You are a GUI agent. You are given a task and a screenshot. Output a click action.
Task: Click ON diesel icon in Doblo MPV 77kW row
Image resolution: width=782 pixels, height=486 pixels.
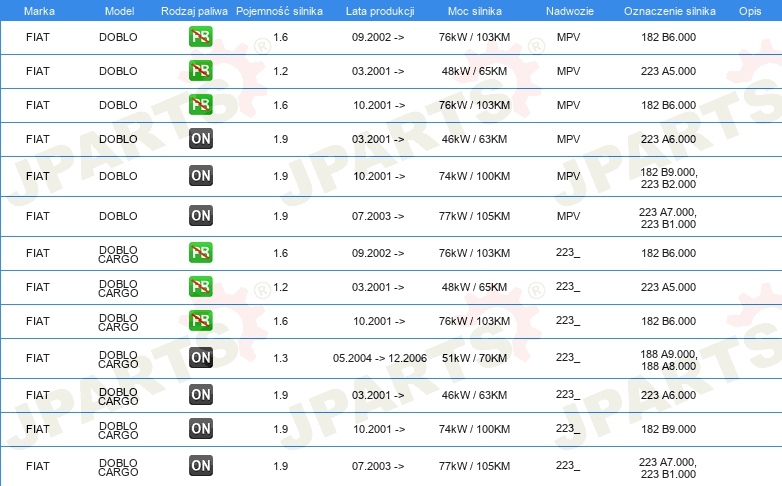point(200,216)
